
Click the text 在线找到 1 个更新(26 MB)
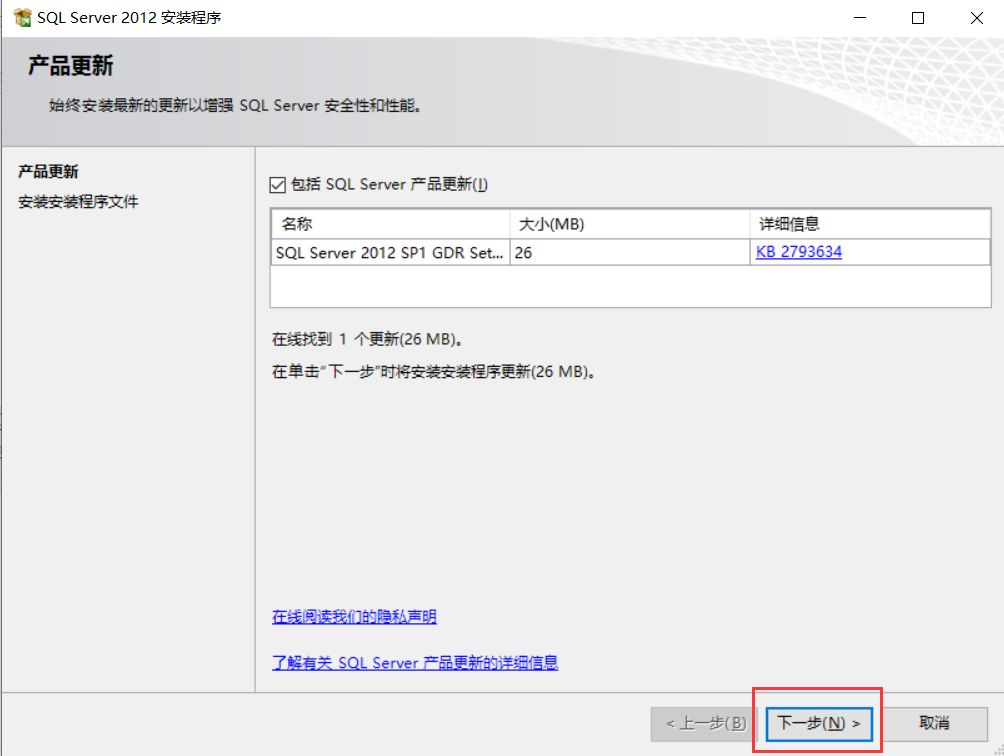368,339
